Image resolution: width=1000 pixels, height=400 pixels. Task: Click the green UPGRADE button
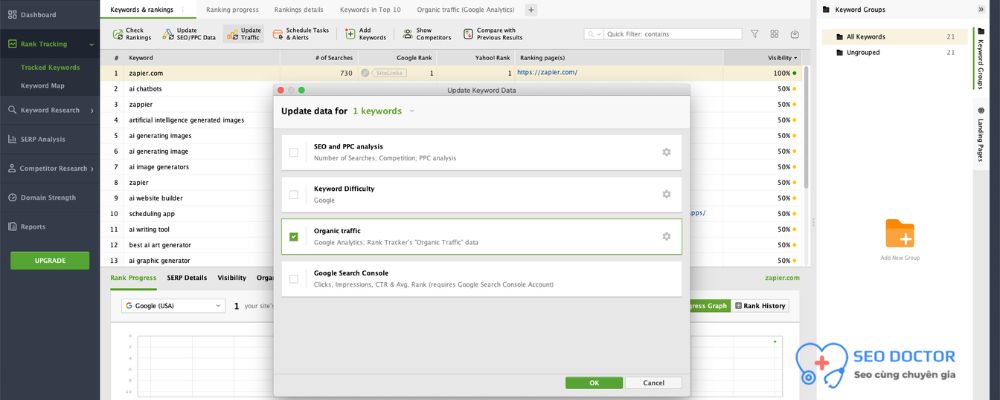(49, 260)
